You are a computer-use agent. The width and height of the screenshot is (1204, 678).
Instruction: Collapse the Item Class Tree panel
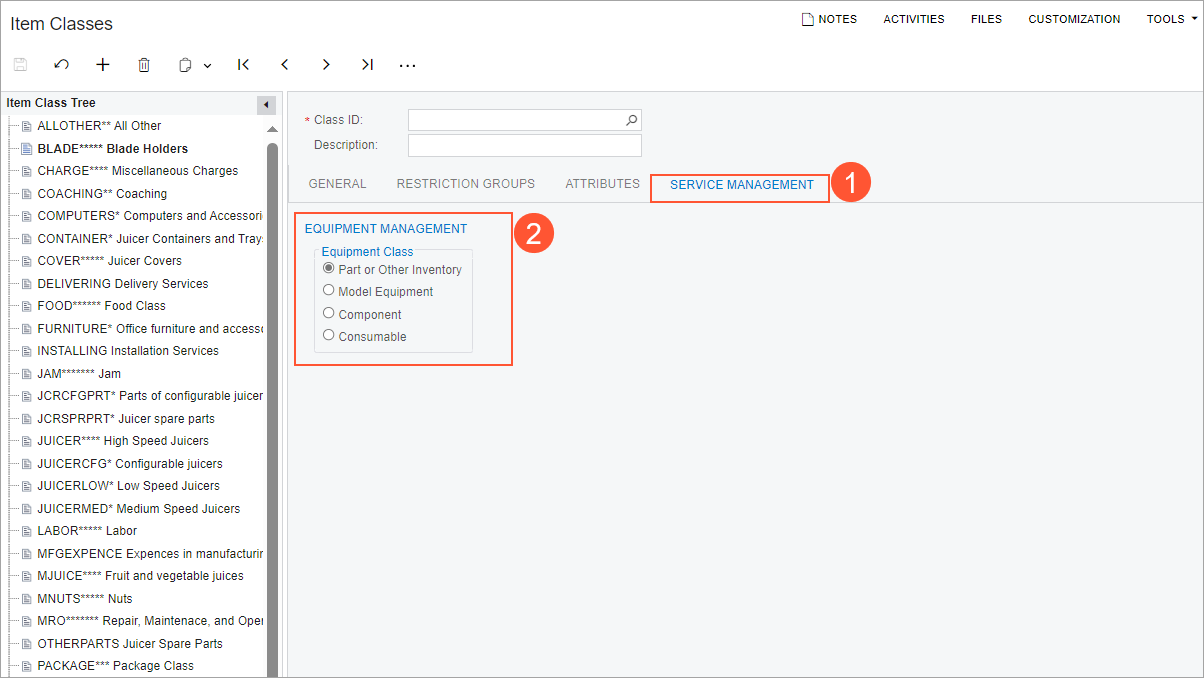pyautogui.click(x=267, y=105)
